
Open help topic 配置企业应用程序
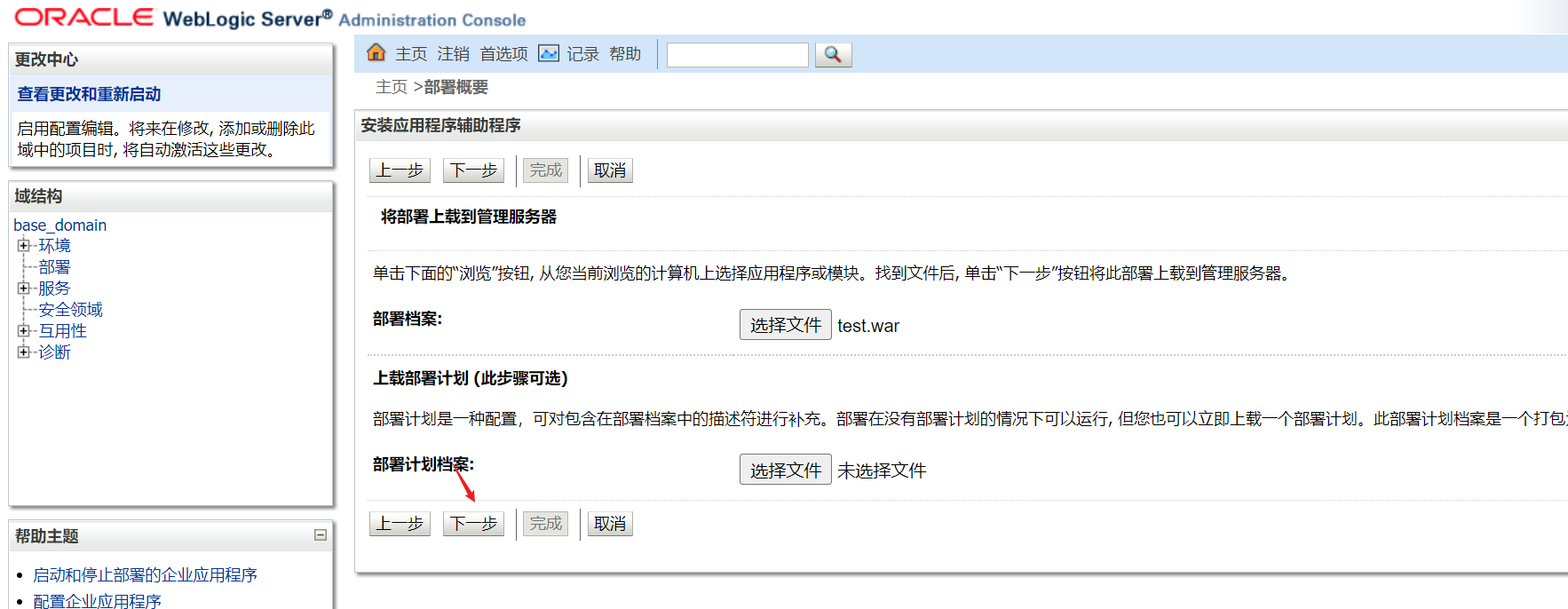click(97, 601)
